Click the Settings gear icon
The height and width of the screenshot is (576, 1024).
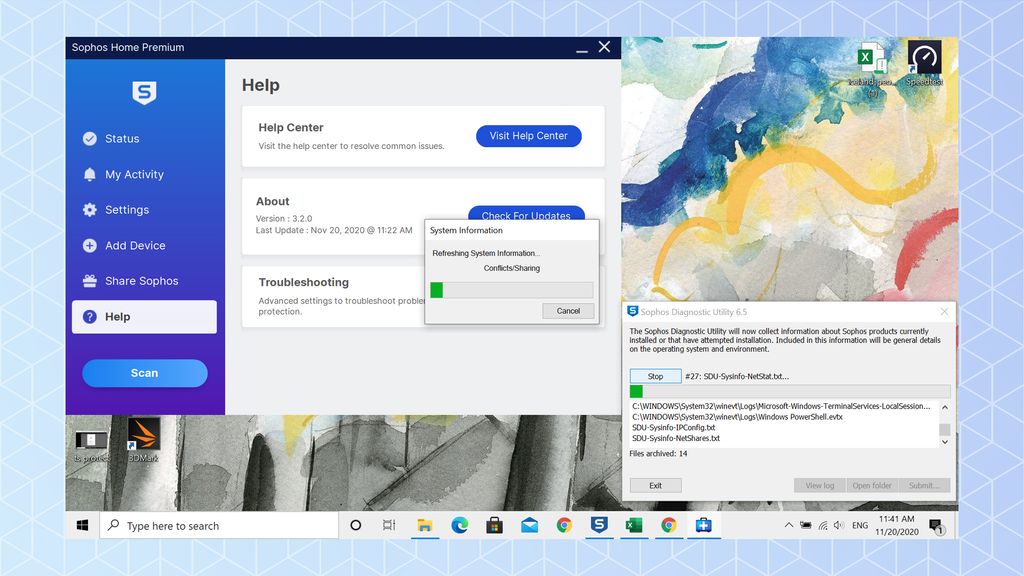coord(91,210)
